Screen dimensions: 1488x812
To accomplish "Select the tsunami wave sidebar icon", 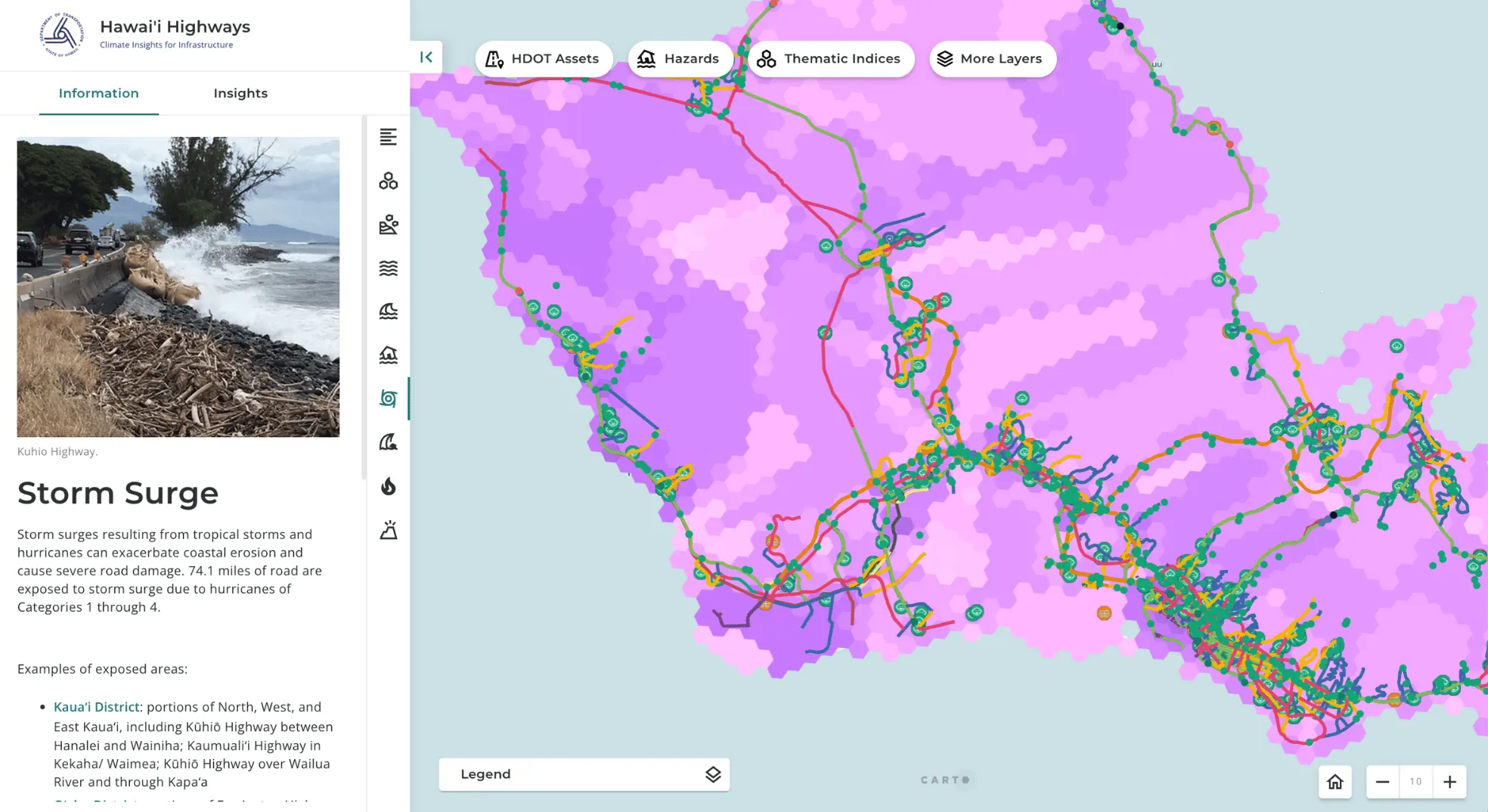I will pyautogui.click(x=388, y=442).
